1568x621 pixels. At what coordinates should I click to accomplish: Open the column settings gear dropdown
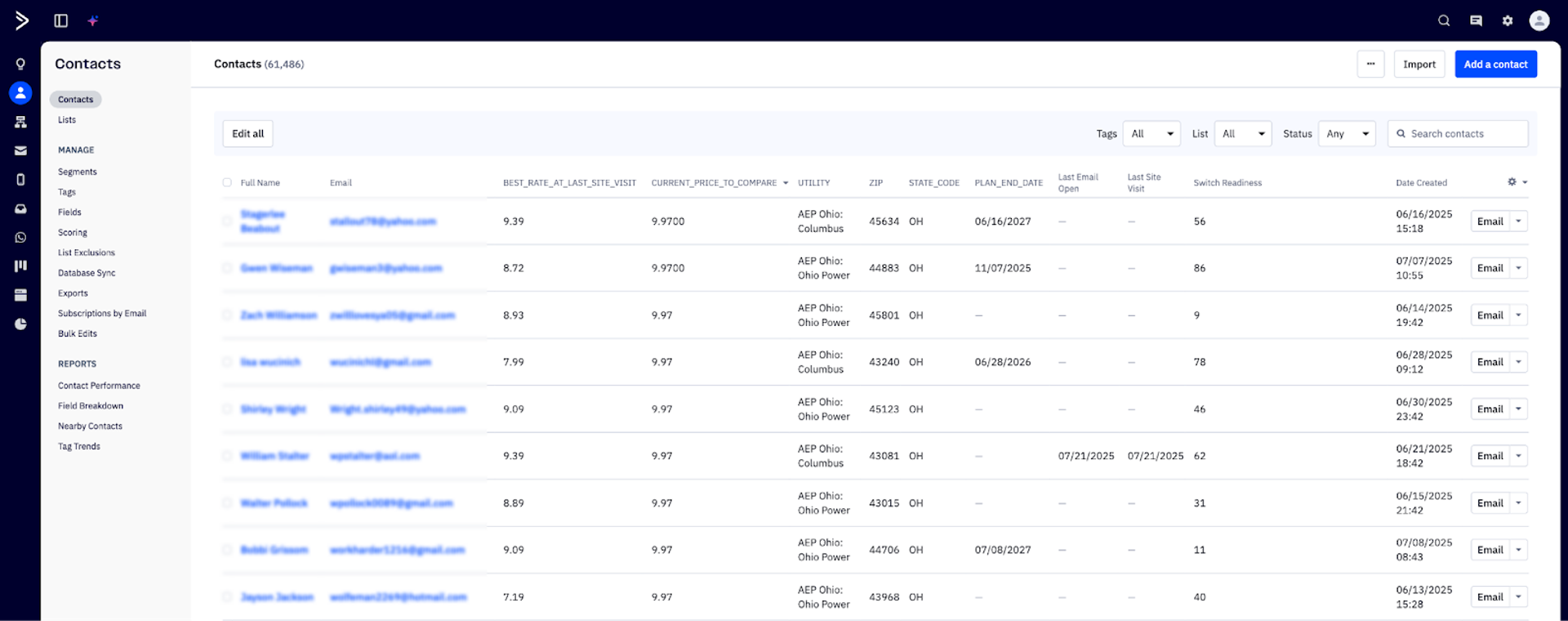point(1517,182)
